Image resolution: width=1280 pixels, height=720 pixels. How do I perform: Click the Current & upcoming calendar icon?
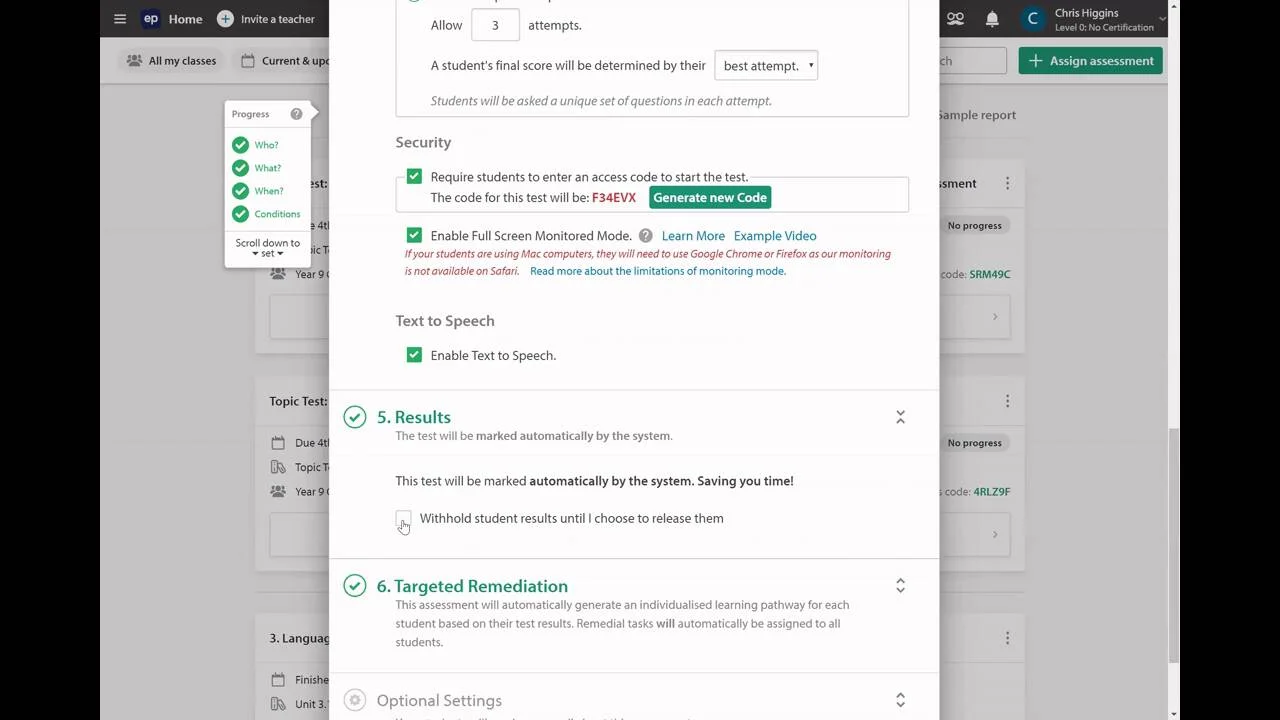[x=248, y=61]
